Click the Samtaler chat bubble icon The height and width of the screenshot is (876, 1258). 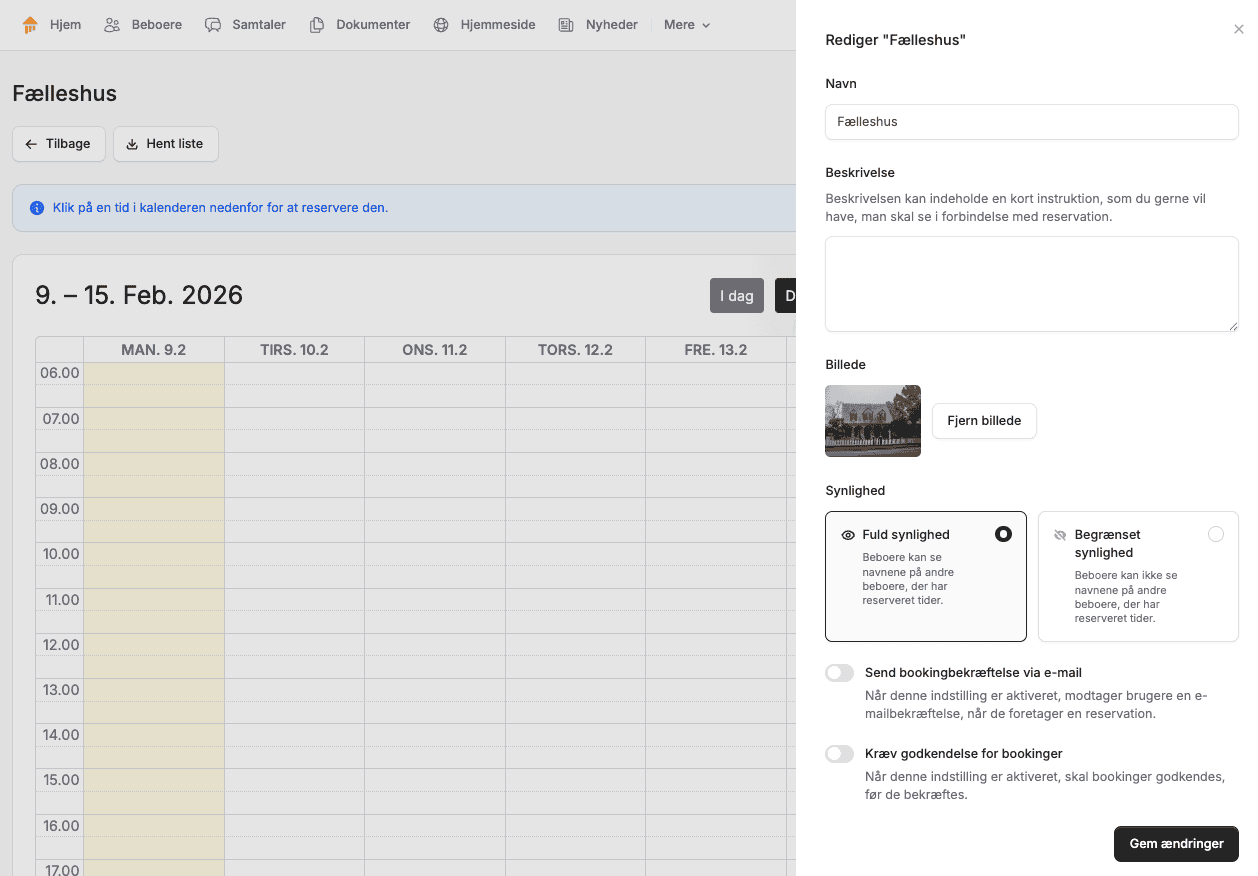pos(213,25)
